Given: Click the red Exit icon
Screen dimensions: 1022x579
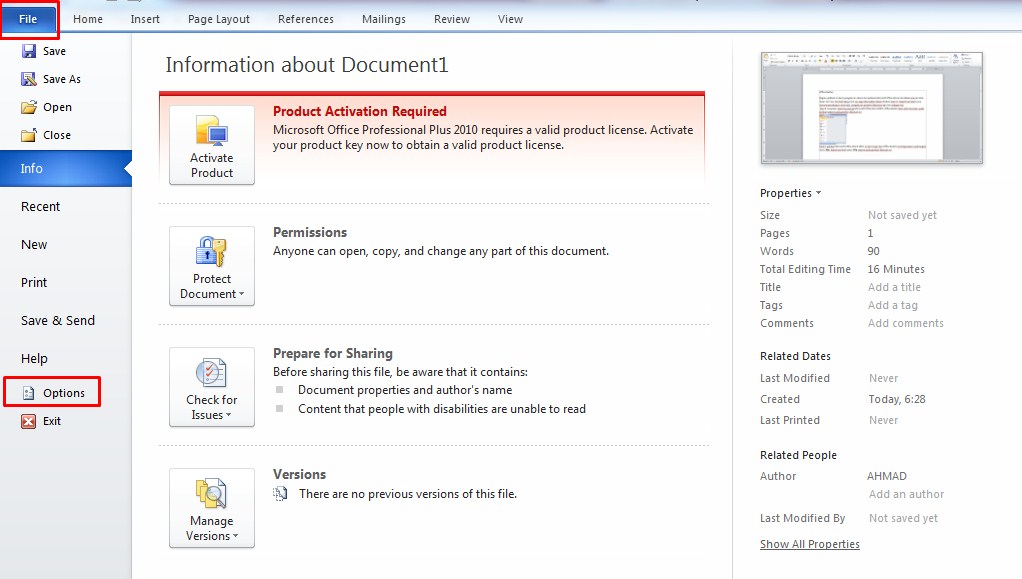Looking at the screenshot, I should pyautogui.click(x=29, y=421).
